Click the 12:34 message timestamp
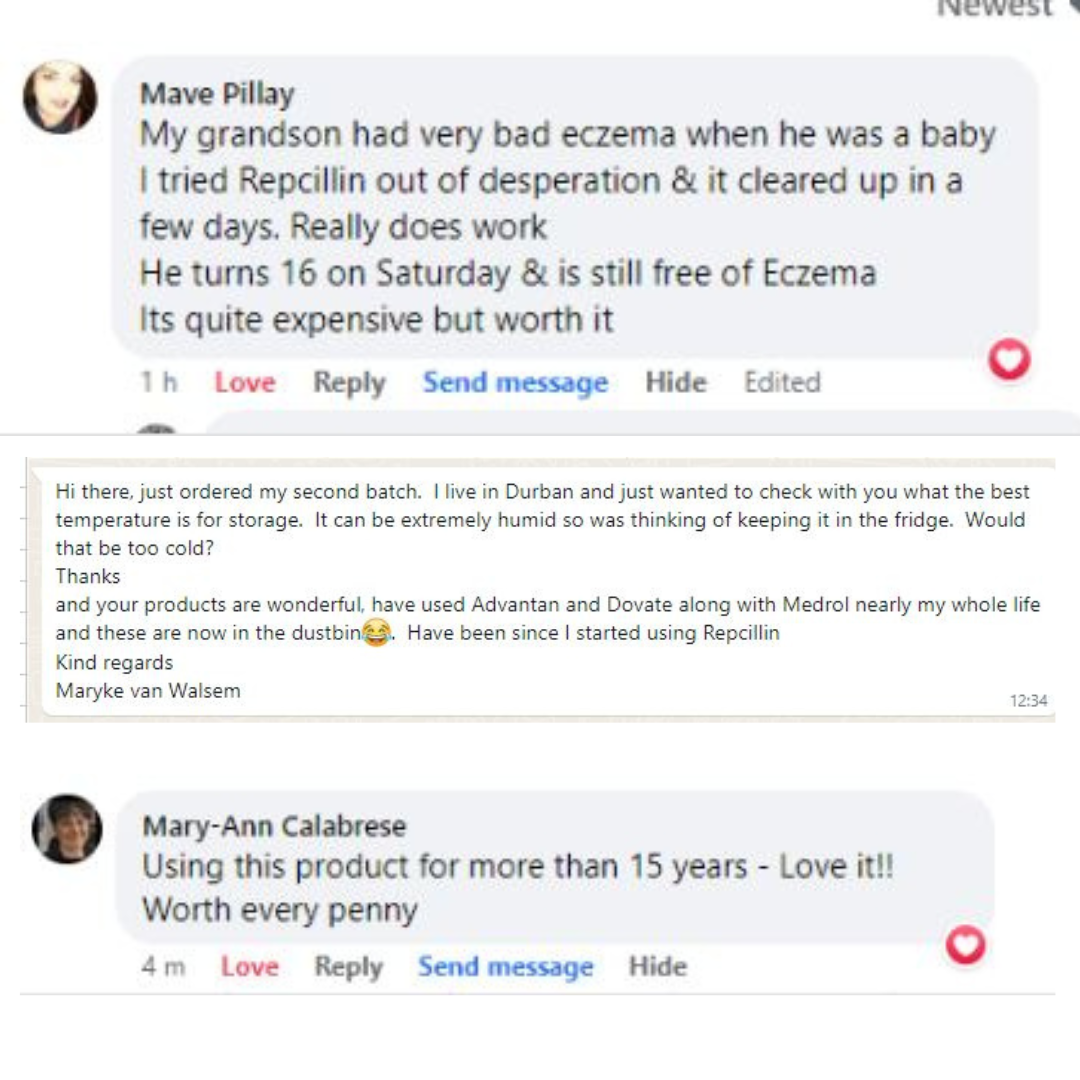The image size is (1080, 1080). click(1028, 701)
